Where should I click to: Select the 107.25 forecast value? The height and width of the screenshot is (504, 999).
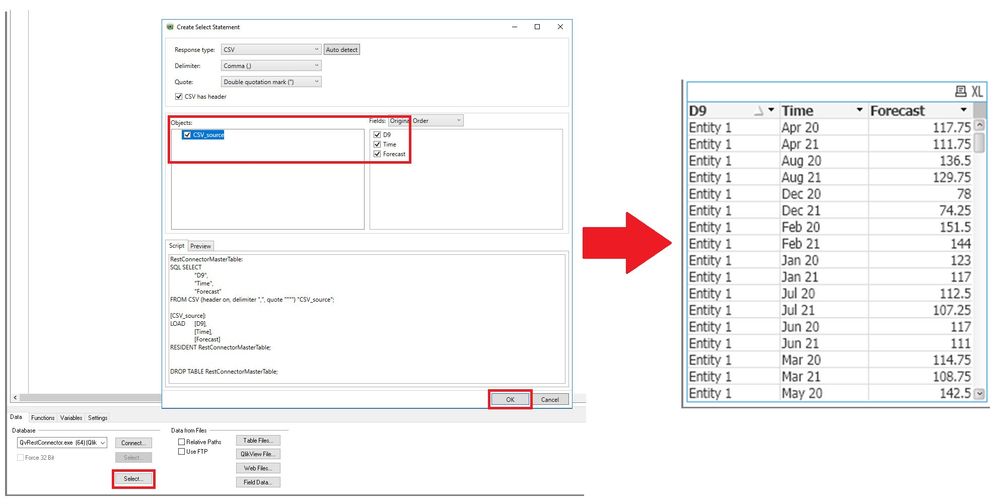coord(952,310)
